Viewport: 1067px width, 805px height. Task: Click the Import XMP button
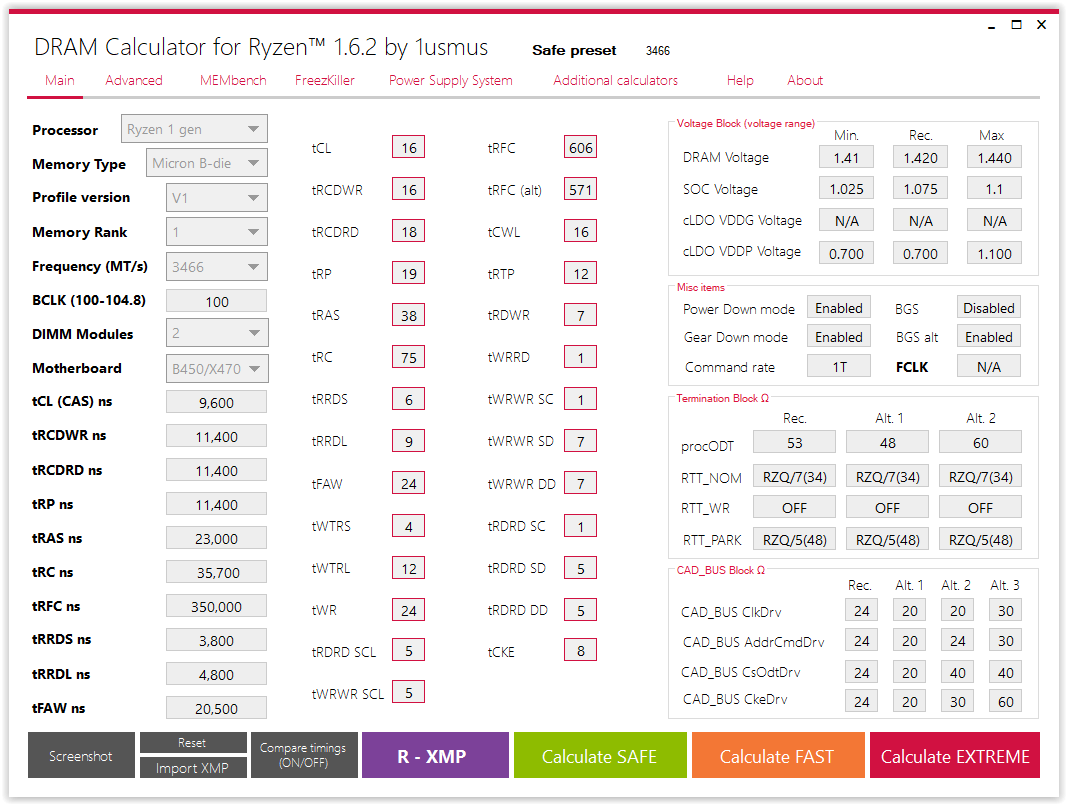193,768
